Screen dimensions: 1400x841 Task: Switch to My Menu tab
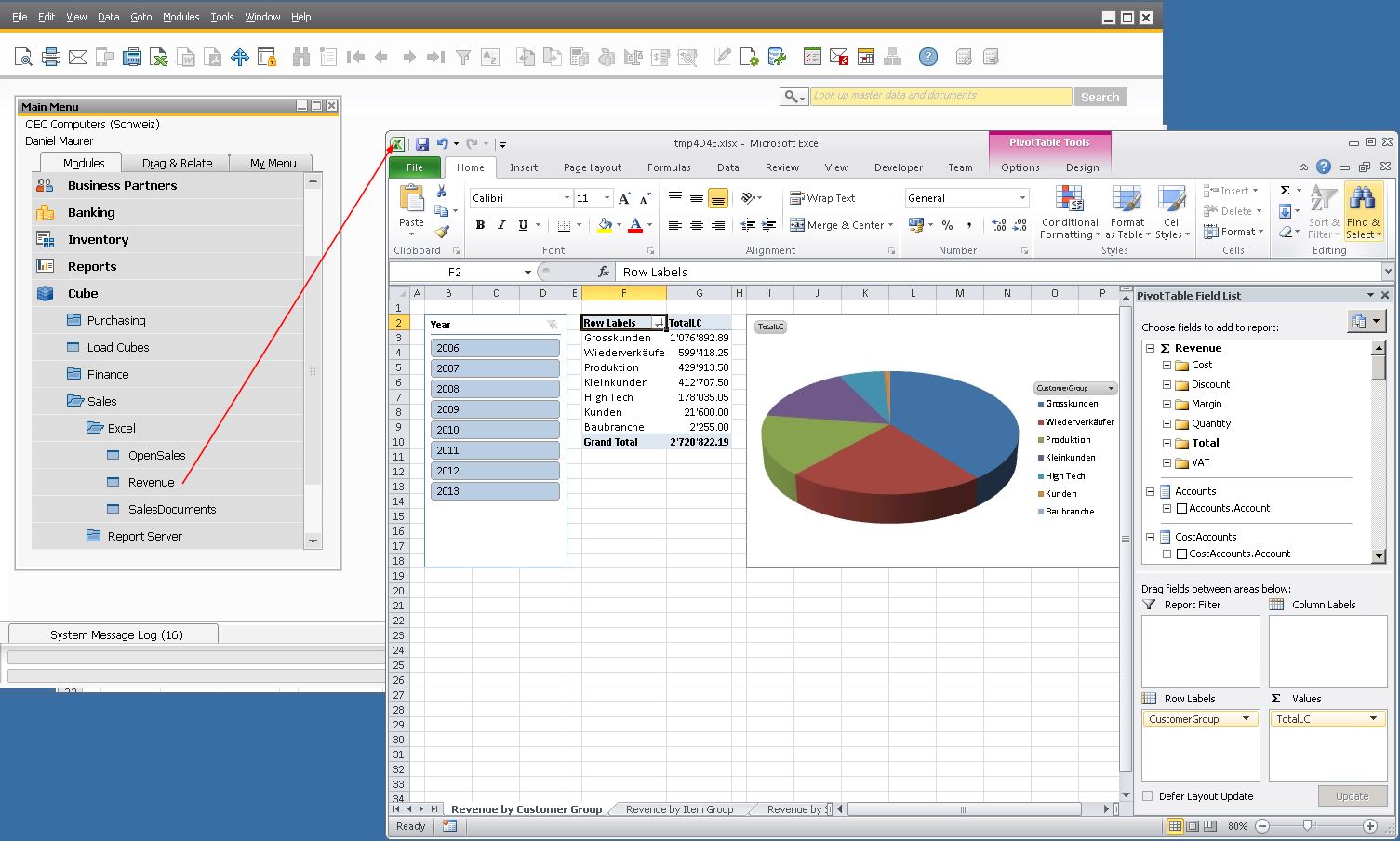(273, 163)
